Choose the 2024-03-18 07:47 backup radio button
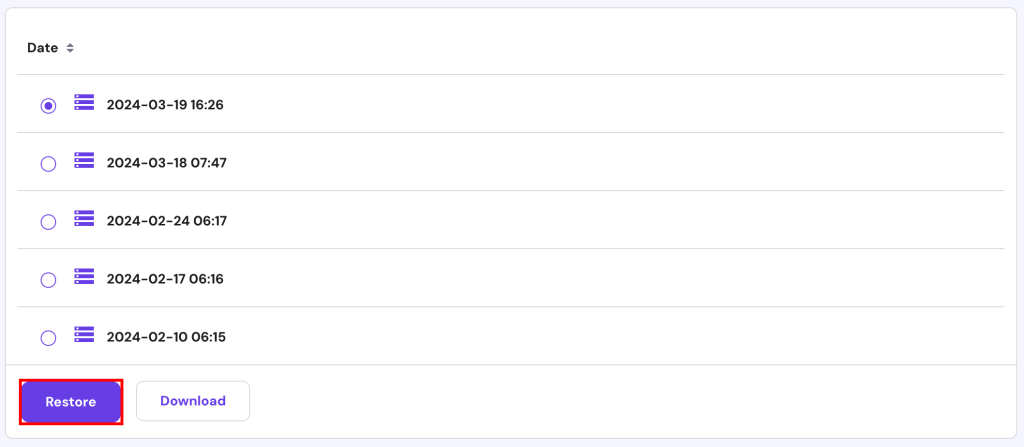This screenshot has height=447, width=1024. pos(48,164)
